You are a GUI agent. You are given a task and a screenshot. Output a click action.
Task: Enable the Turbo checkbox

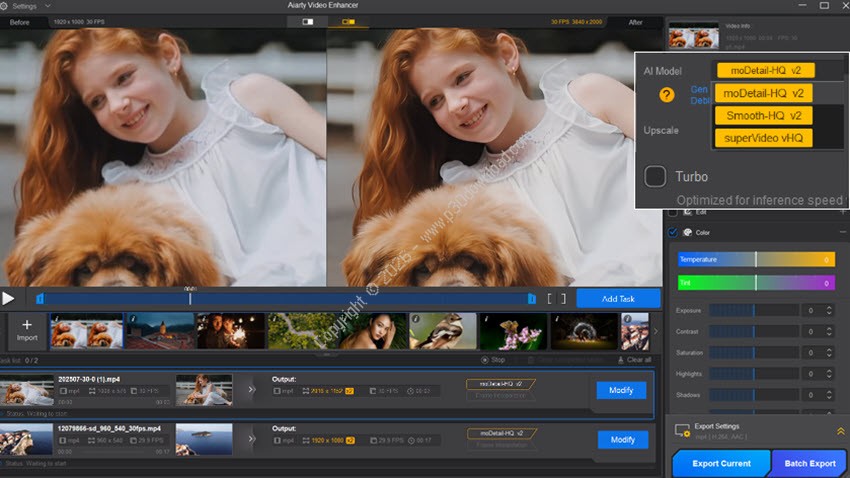coord(656,177)
